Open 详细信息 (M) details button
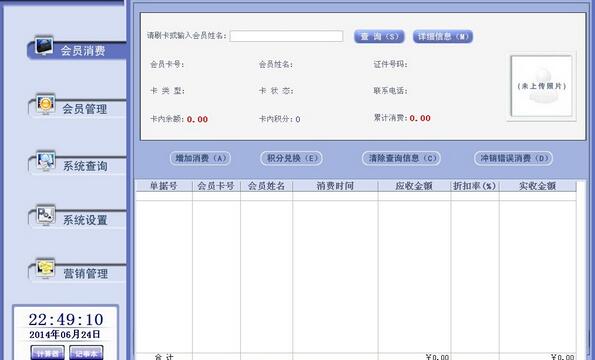The height and width of the screenshot is (360, 595). click(x=443, y=36)
